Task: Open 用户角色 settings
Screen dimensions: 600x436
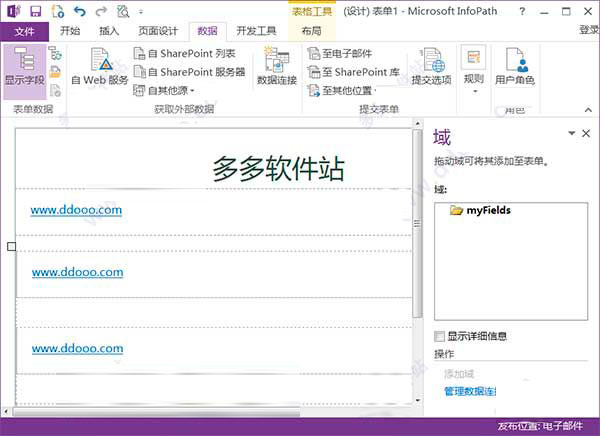Action: pyautogui.click(x=515, y=66)
